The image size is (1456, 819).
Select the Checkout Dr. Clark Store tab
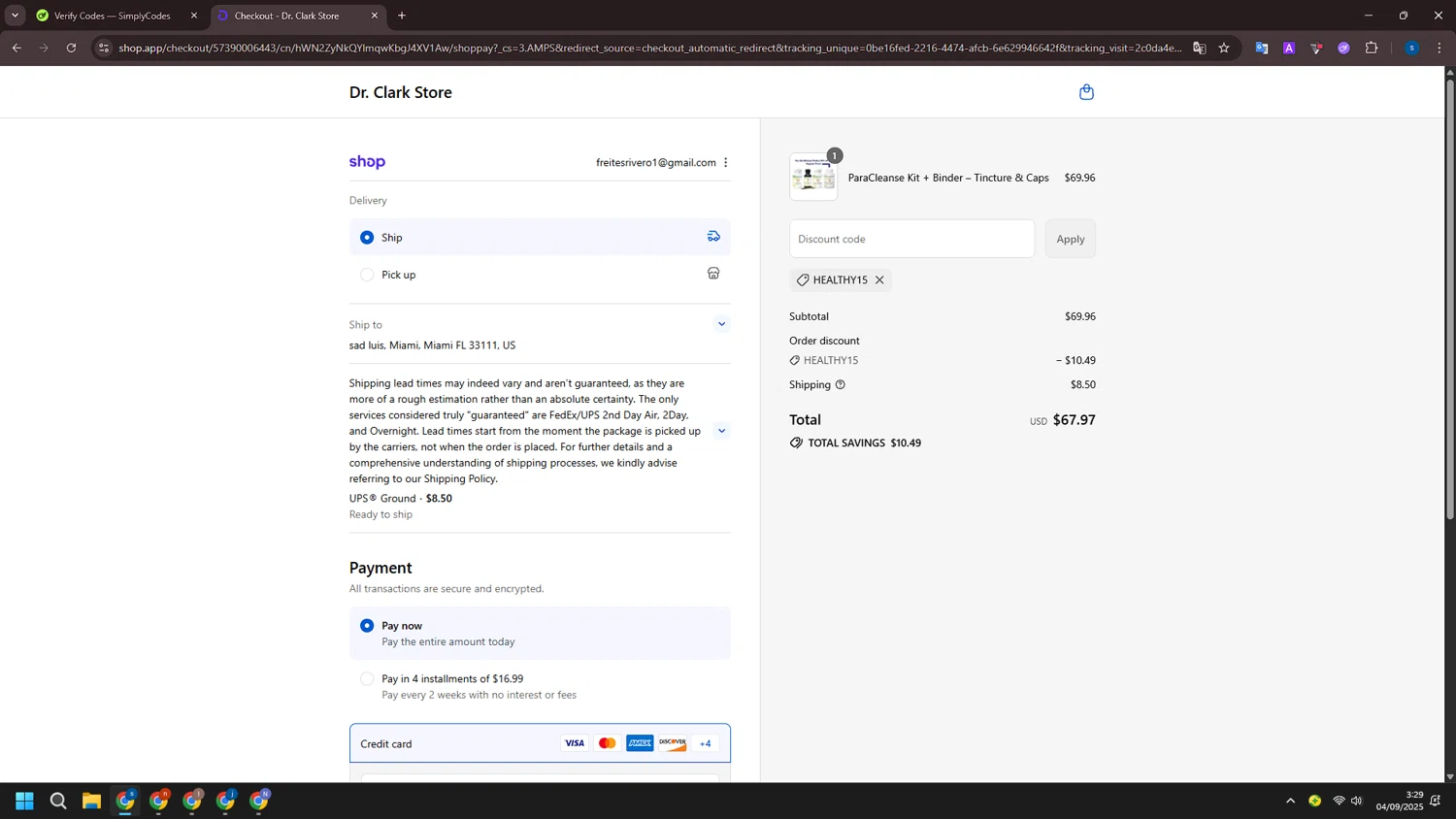point(287,16)
